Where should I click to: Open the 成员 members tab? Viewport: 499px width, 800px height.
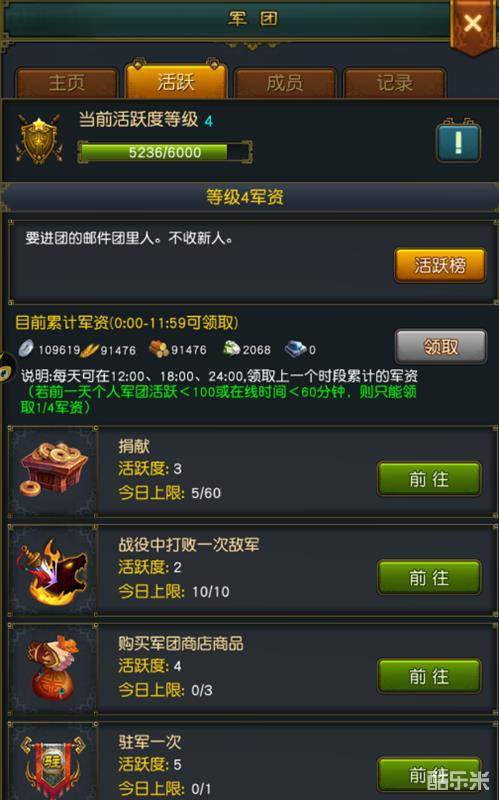click(x=285, y=83)
